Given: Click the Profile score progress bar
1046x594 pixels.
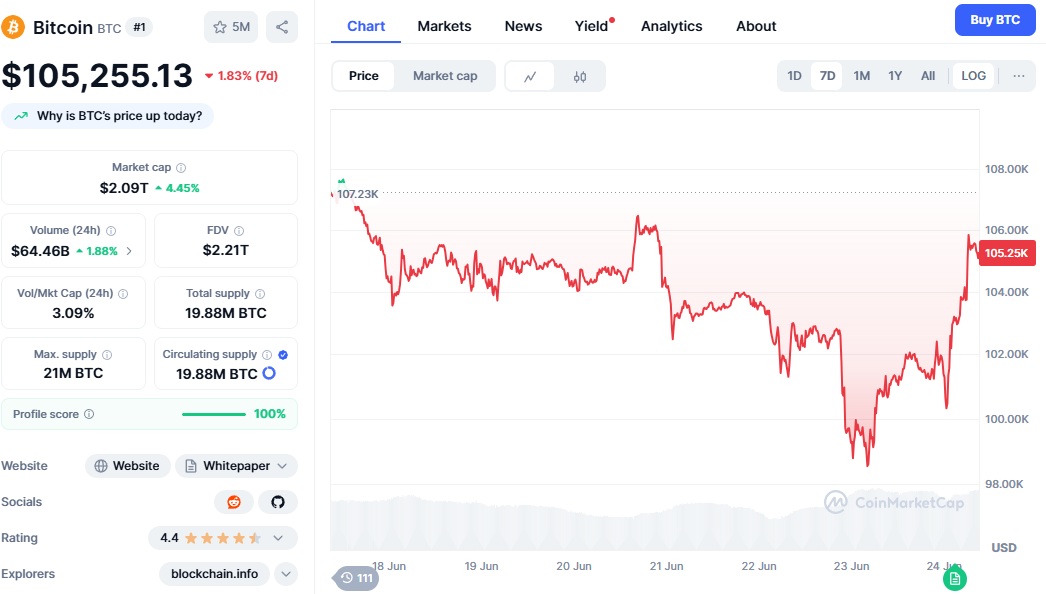Looking at the screenshot, I should (214, 414).
